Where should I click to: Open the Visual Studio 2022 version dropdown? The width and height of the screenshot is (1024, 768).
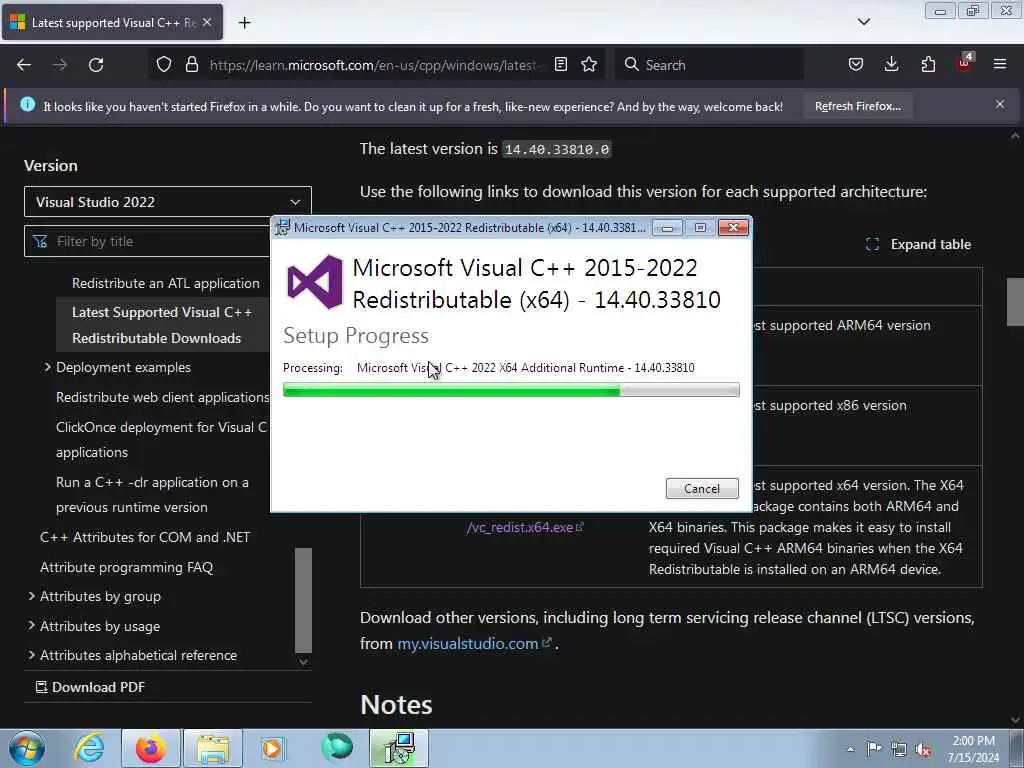(x=168, y=202)
